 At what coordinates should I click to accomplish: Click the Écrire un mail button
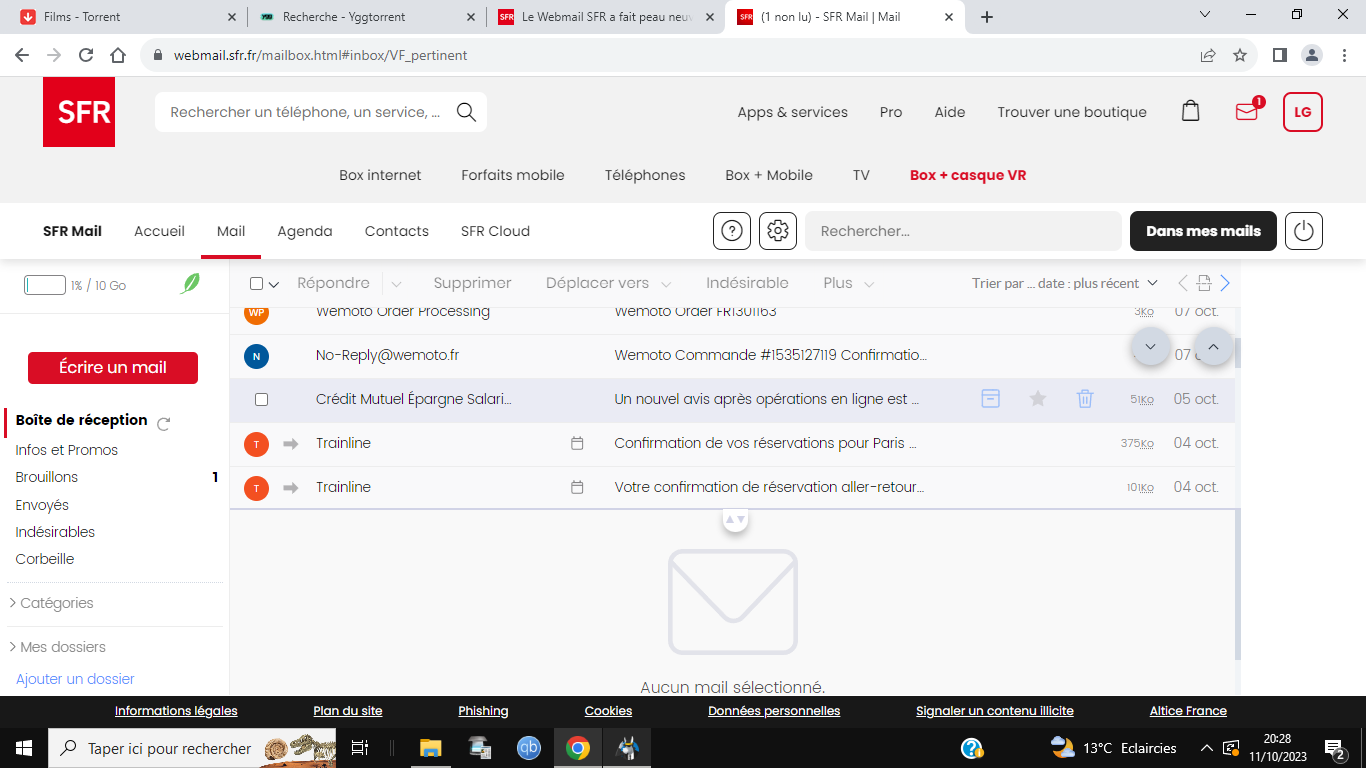[113, 367]
